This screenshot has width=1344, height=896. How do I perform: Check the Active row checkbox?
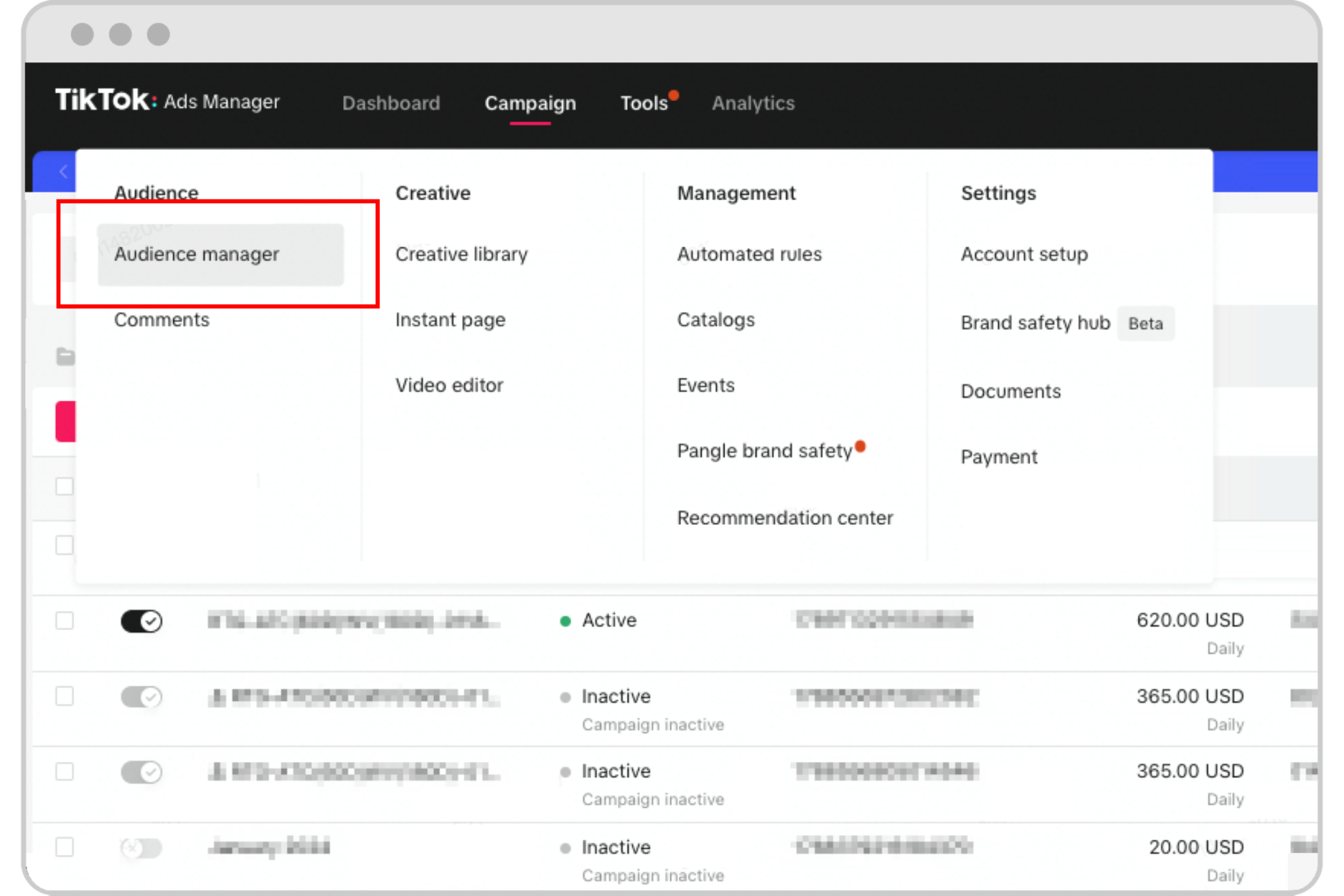click(x=64, y=620)
